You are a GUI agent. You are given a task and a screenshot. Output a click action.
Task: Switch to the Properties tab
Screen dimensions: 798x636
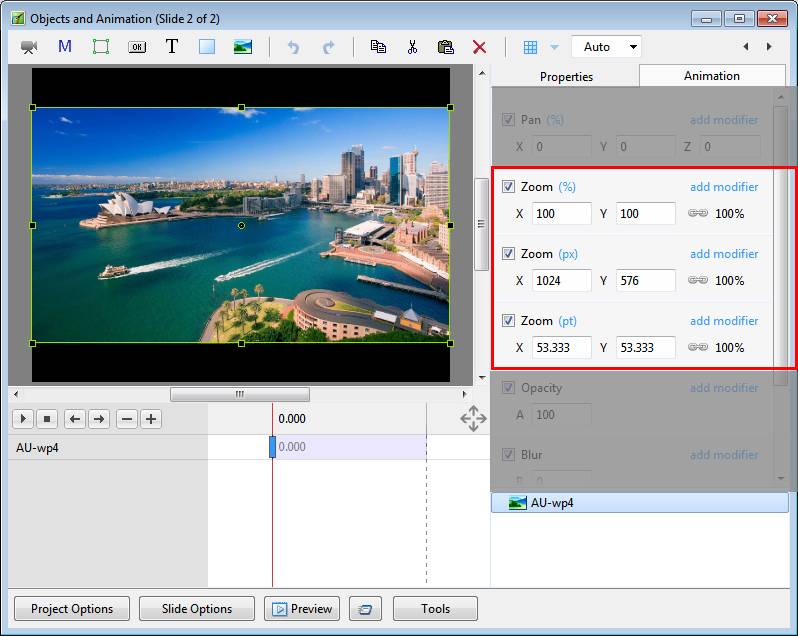click(x=566, y=77)
